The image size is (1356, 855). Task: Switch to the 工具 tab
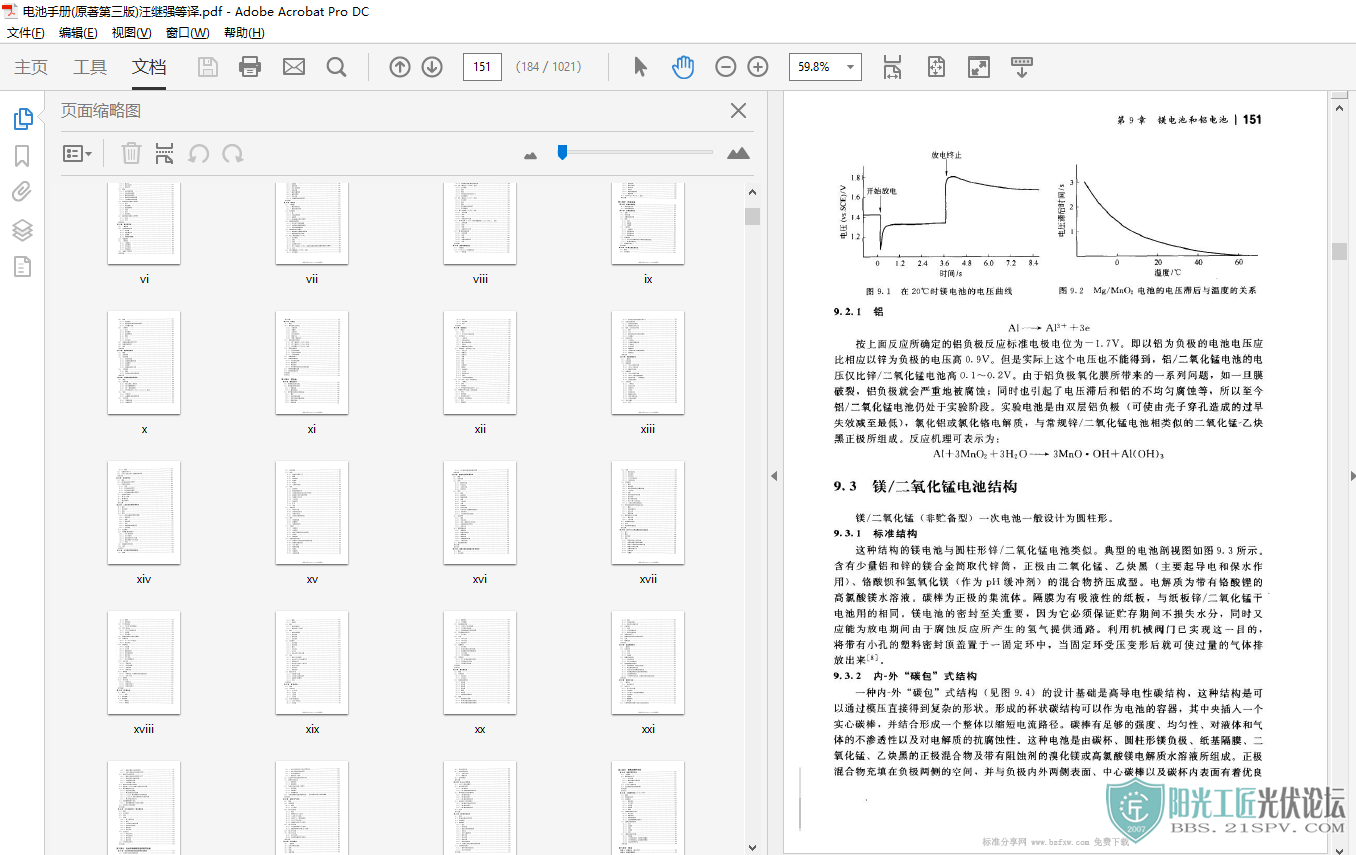point(90,67)
